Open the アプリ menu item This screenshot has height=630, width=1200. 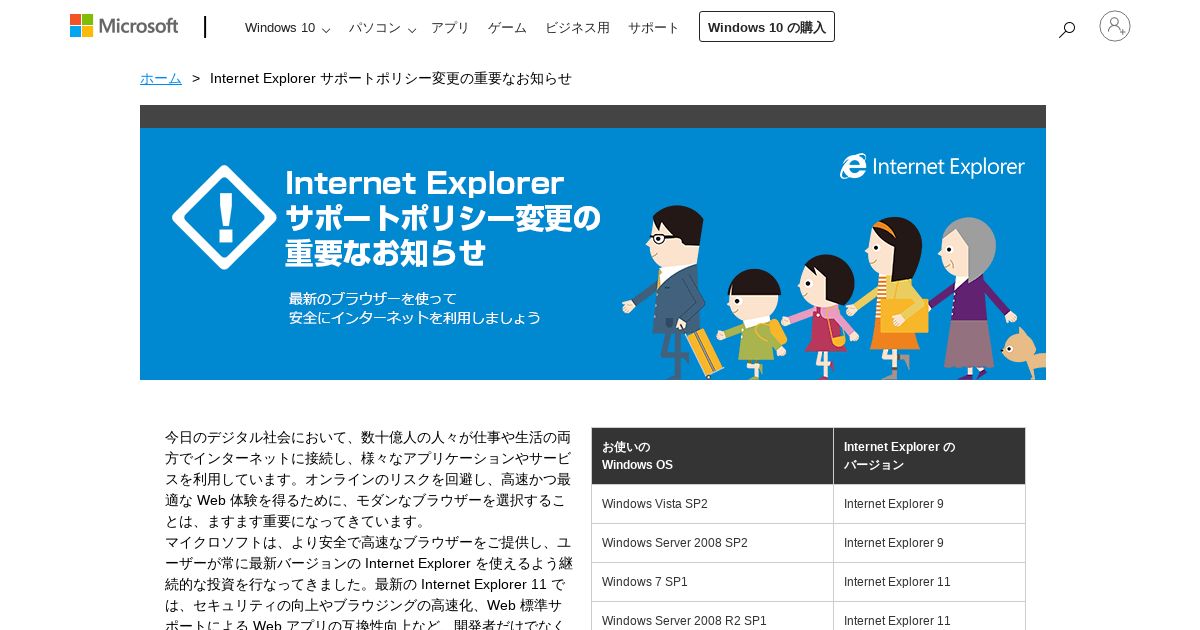450,28
